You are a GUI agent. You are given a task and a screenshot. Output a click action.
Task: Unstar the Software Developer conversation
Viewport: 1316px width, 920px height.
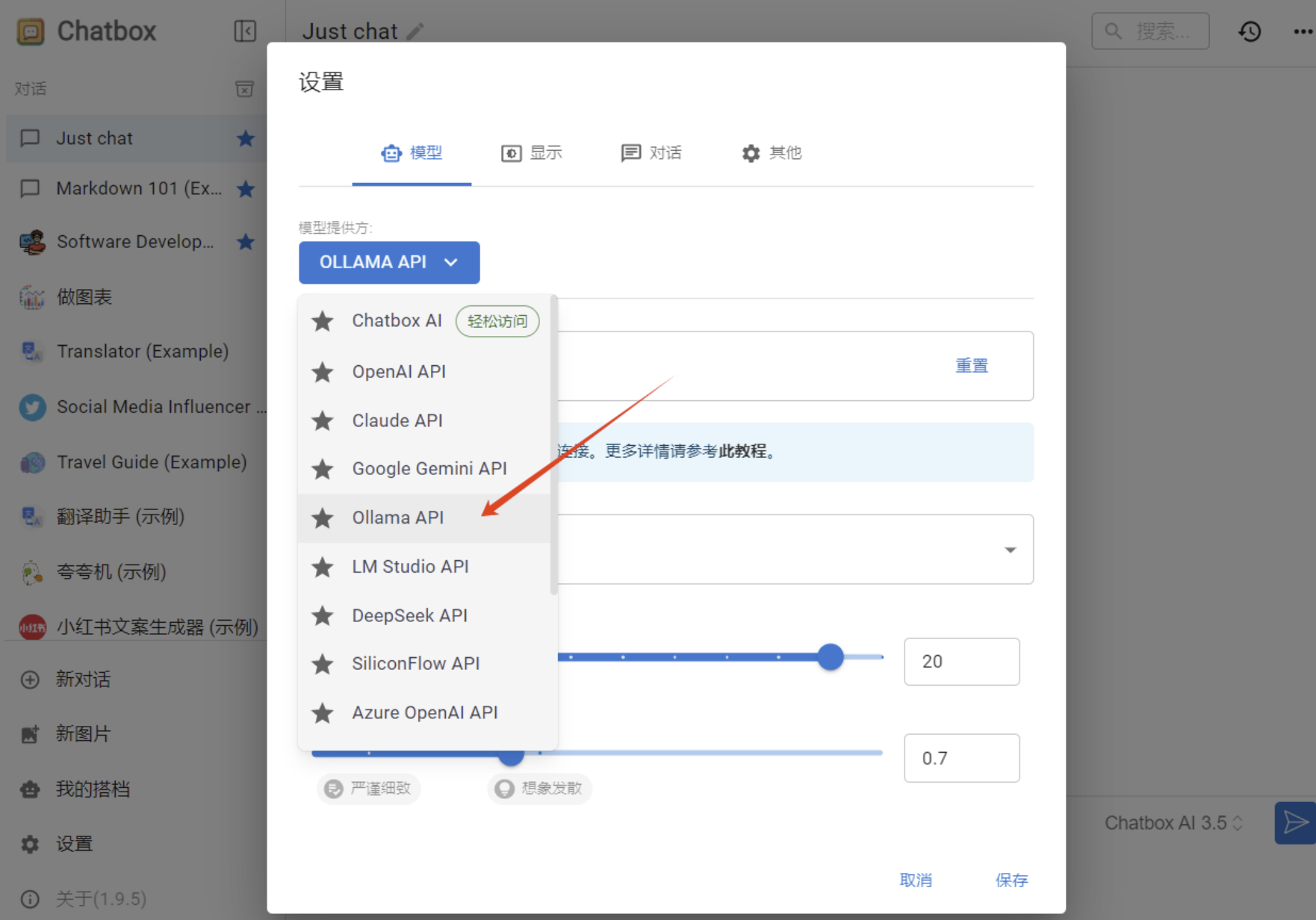point(246,242)
